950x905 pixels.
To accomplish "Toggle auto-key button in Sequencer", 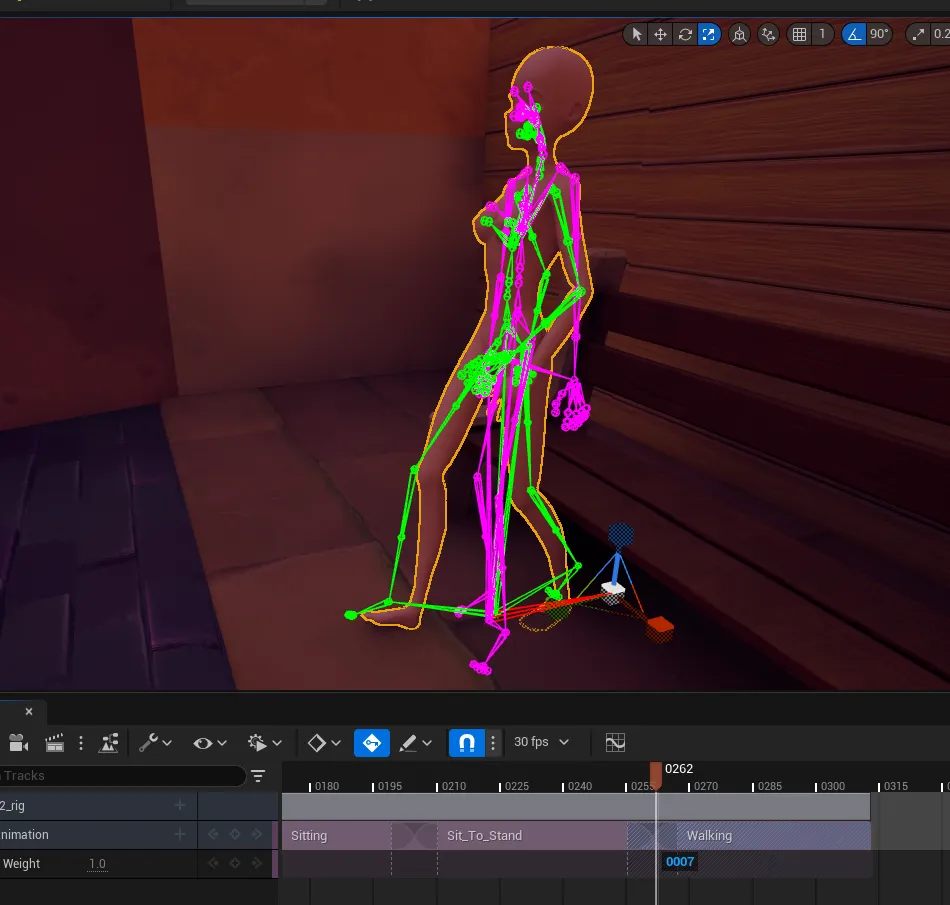I will (372, 743).
